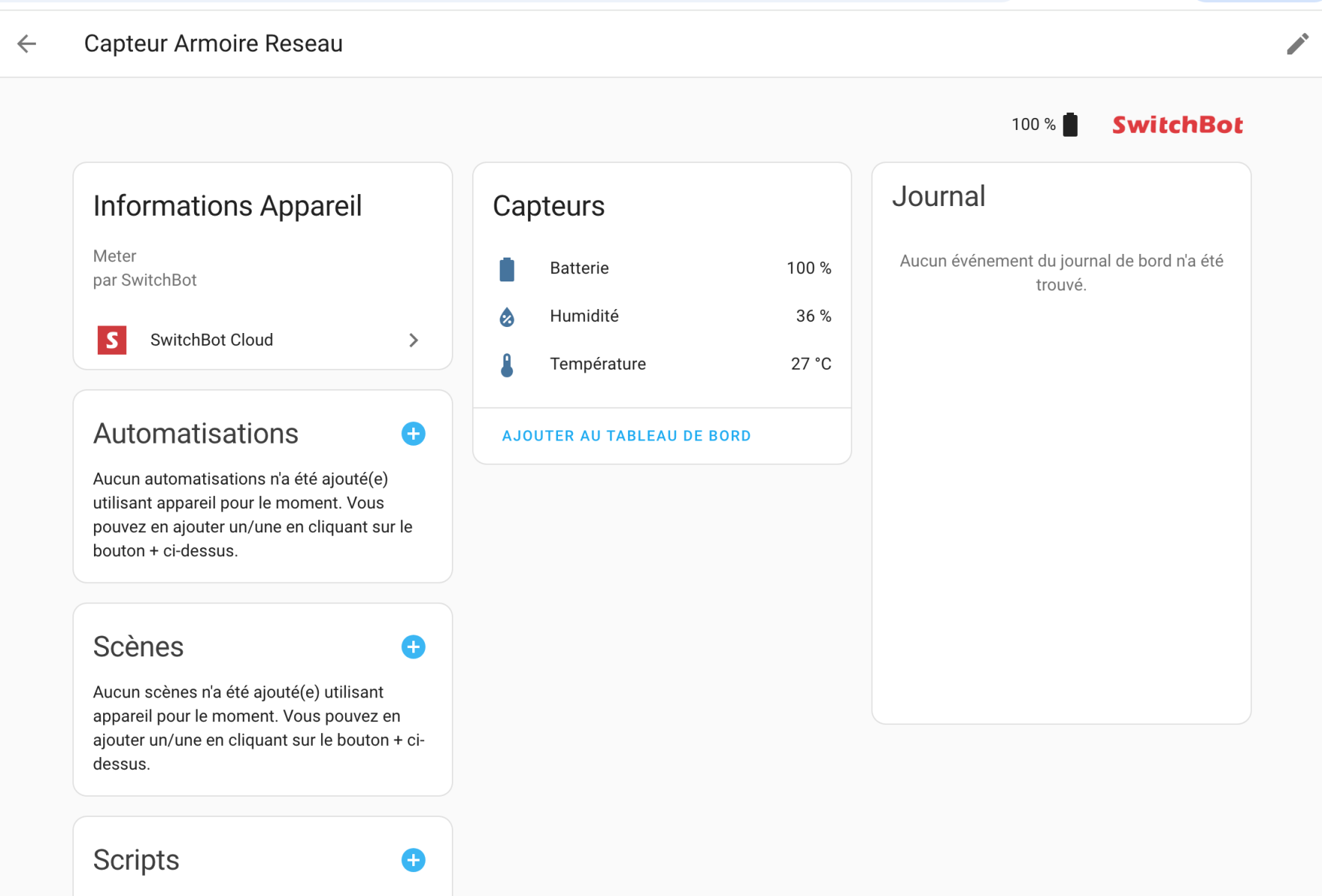Click the Automatisations heading
Image resolution: width=1322 pixels, height=896 pixels.
click(x=196, y=434)
